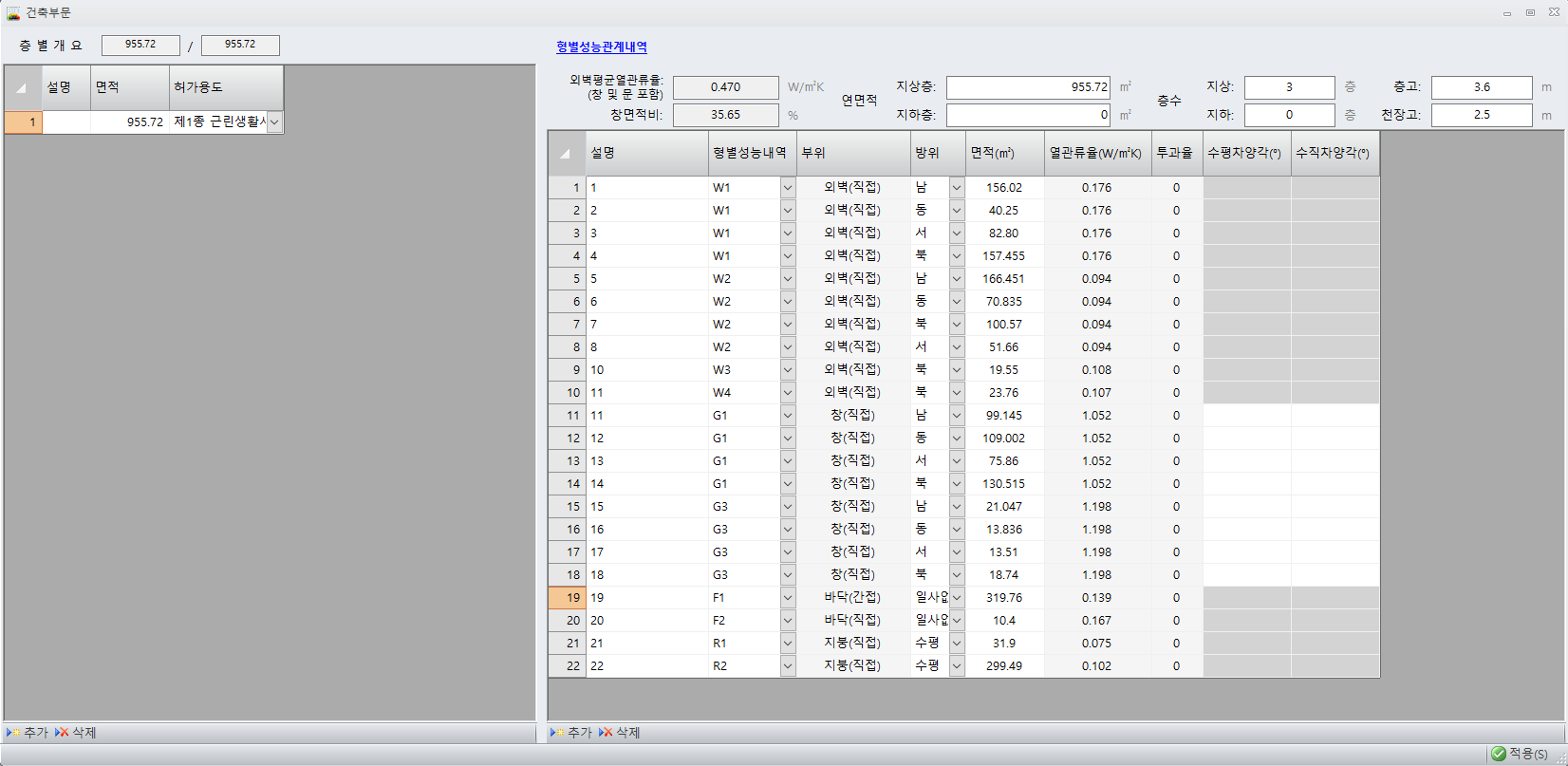Click the 열관류율(W/㎡K) column header
1568x766 pixels.
pos(1095,153)
